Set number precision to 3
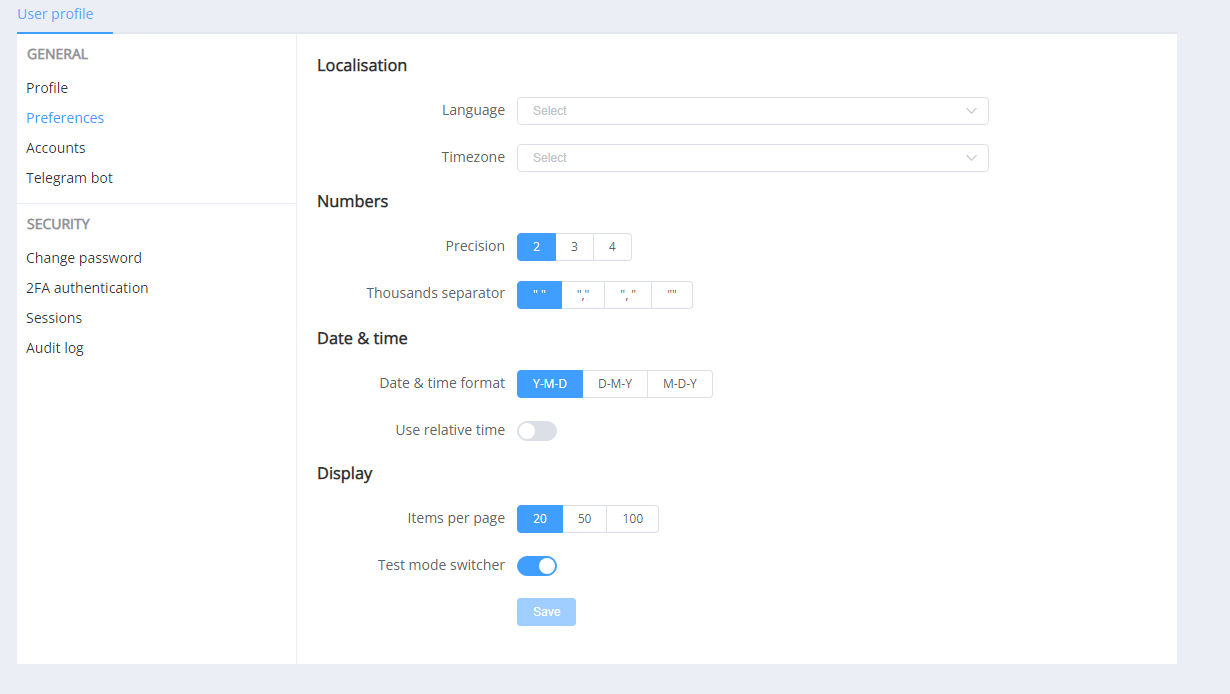Viewport: 1230px width, 694px height. (x=574, y=247)
